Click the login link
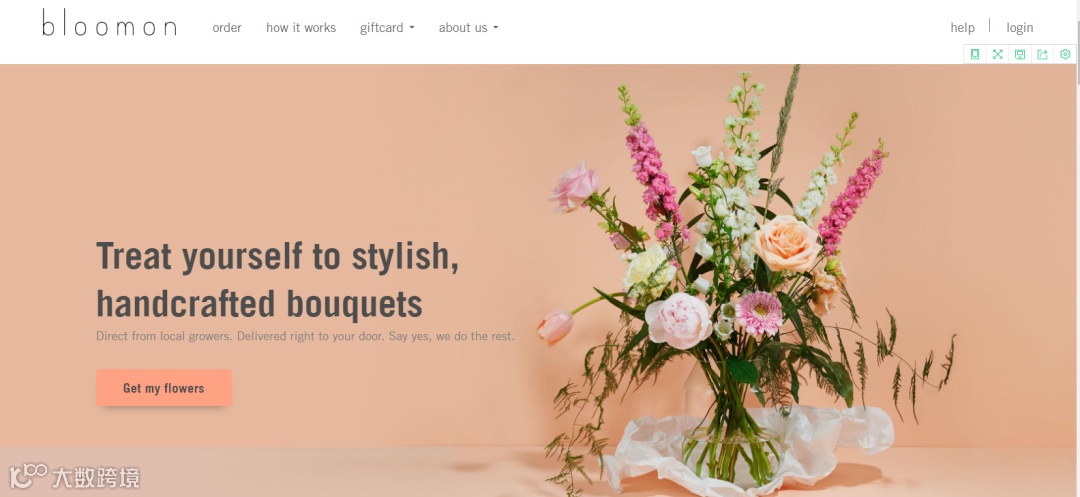Viewport: 1080px width, 497px height. (1019, 28)
